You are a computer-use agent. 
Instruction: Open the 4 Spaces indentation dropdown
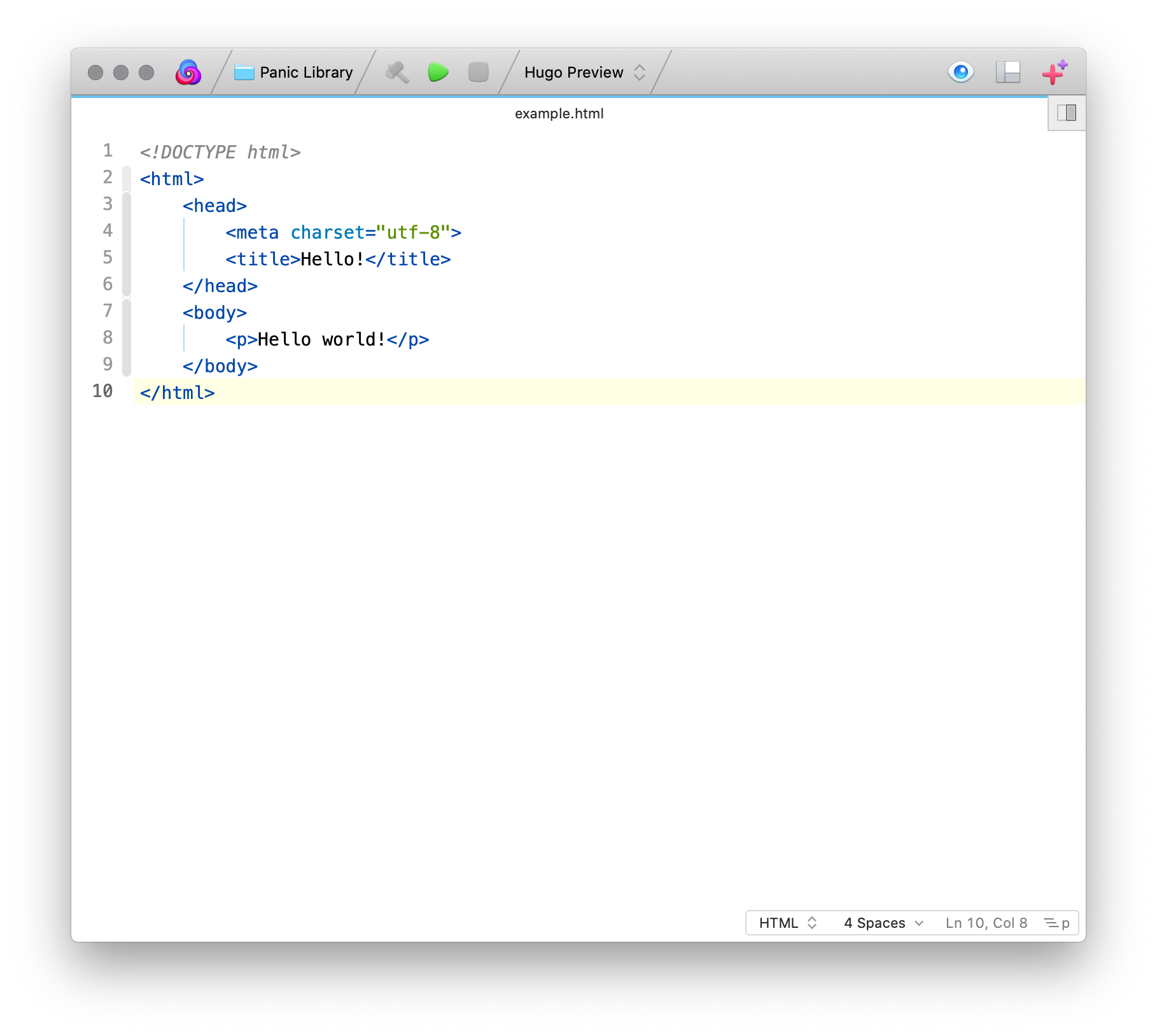883,923
